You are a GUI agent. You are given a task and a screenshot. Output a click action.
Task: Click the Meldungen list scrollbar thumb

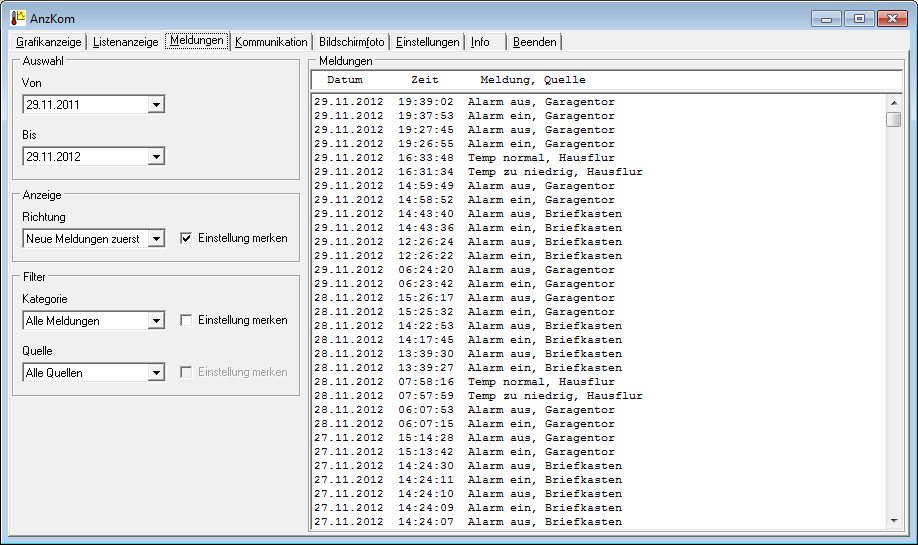(x=893, y=120)
